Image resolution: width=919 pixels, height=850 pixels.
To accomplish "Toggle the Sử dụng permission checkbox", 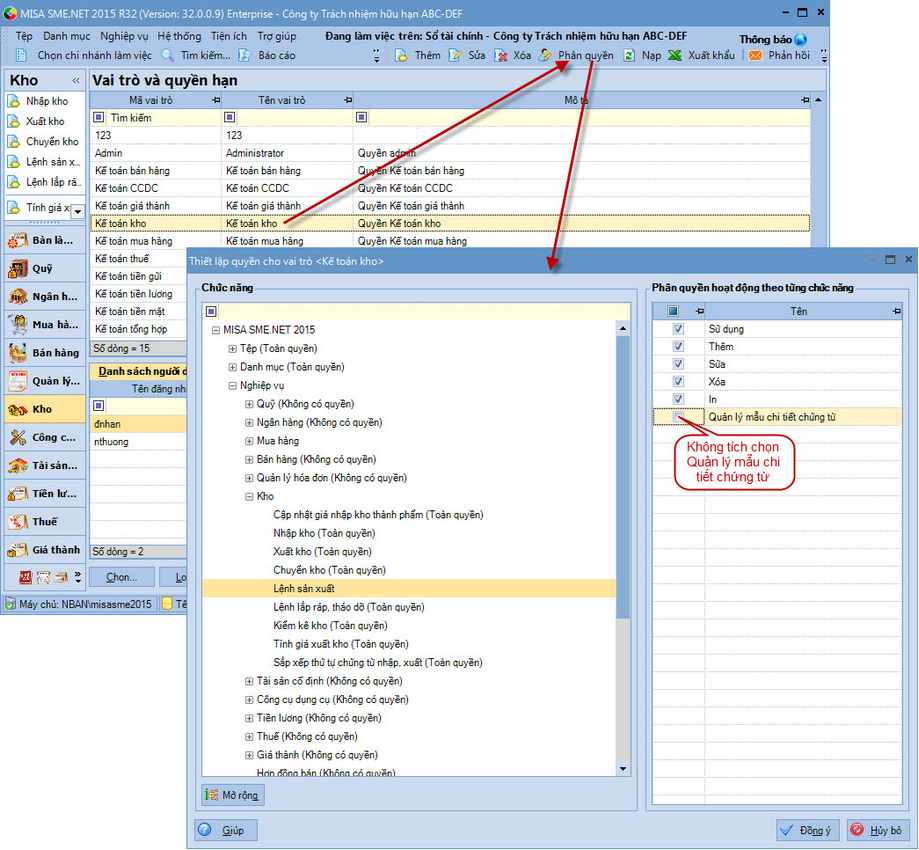I will pyautogui.click(x=678, y=329).
